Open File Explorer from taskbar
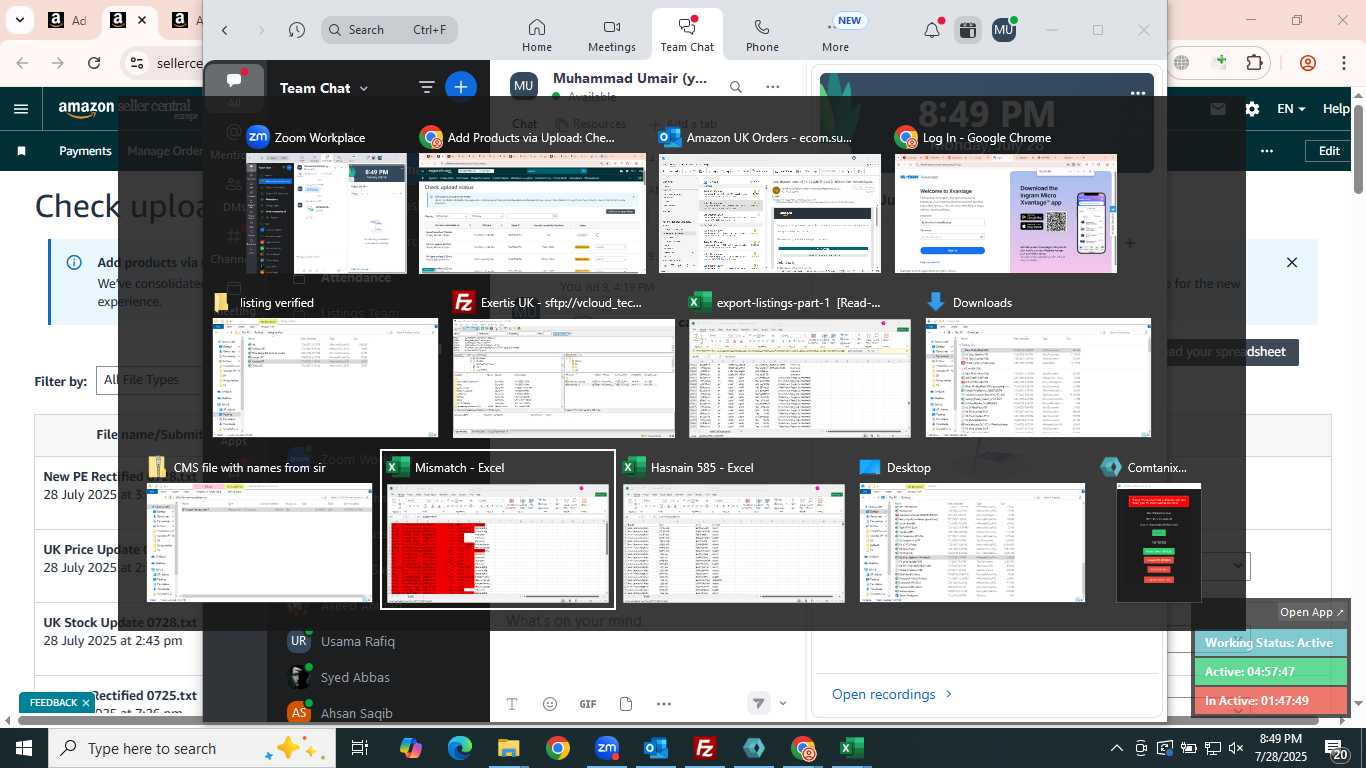The width and height of the screenshot is (1366, 768). click(x=508, y=748)
